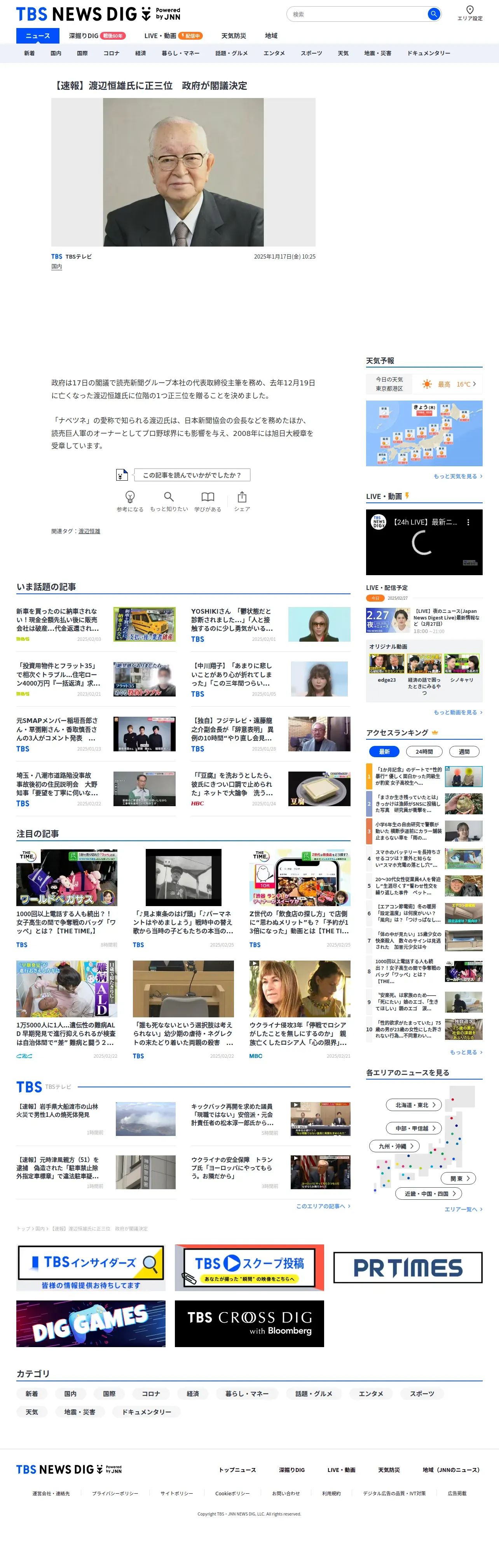499x1568 pixels.
Task: Click the blue search magnifier button
Action: pyautogui.click(x=433, y=13)
